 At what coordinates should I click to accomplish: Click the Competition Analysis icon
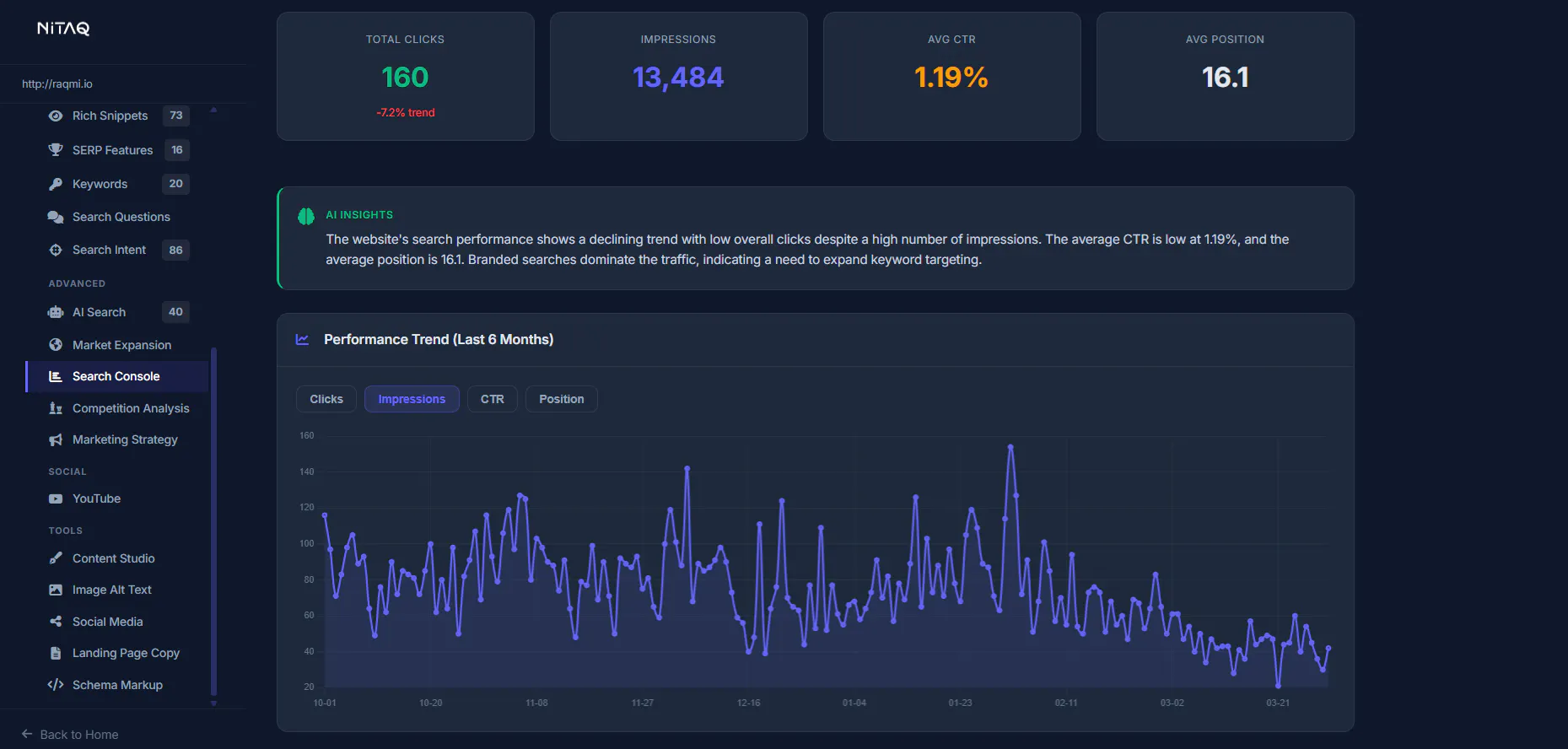coord(56,408)
